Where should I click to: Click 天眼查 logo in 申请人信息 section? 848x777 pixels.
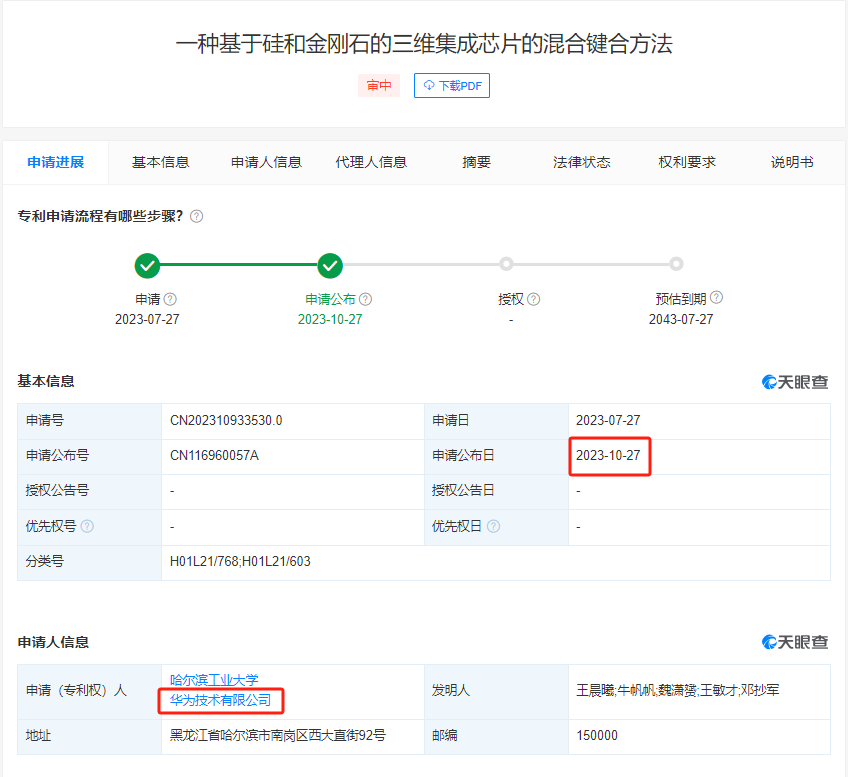[796, 642]
